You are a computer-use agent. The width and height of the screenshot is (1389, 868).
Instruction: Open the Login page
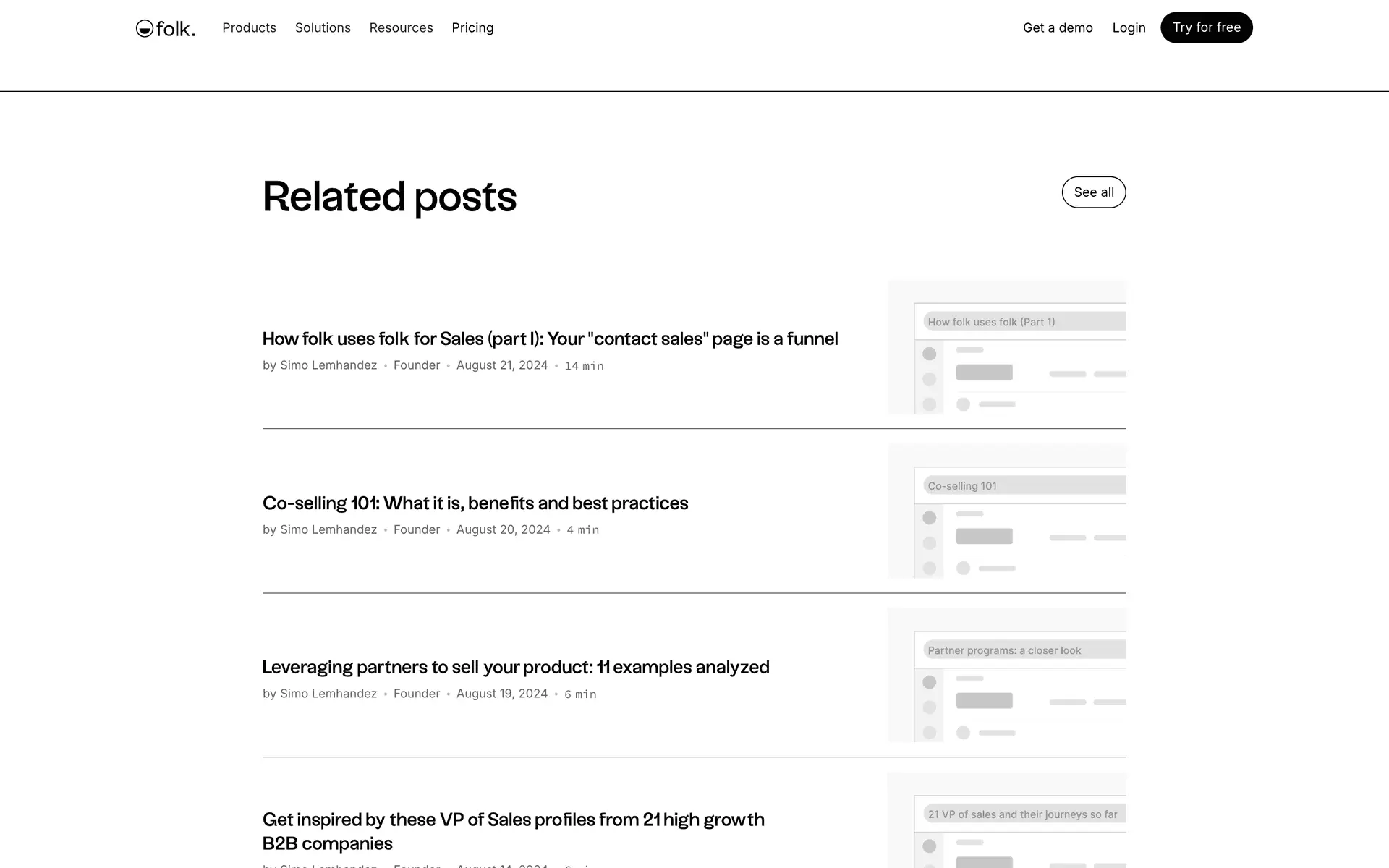(x=1129, y=27)
